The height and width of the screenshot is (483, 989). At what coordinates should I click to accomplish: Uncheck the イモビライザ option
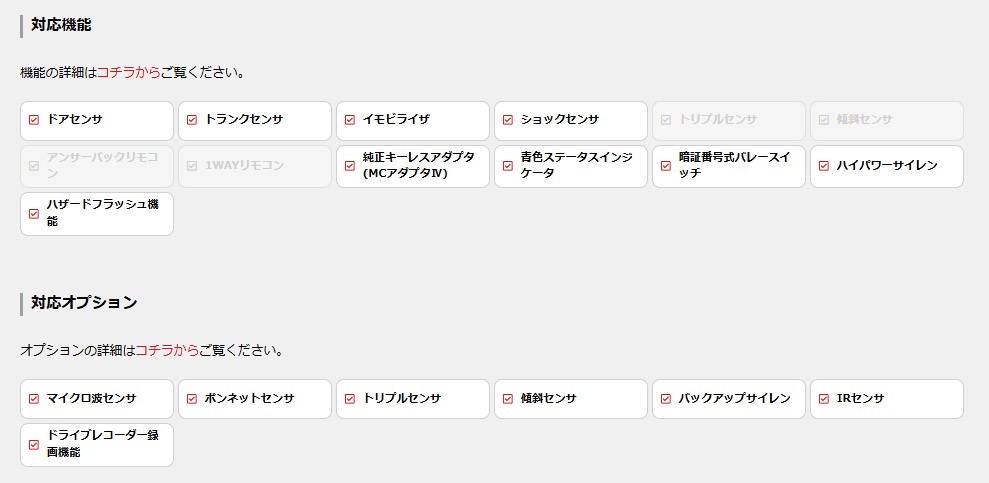point(350,120)
